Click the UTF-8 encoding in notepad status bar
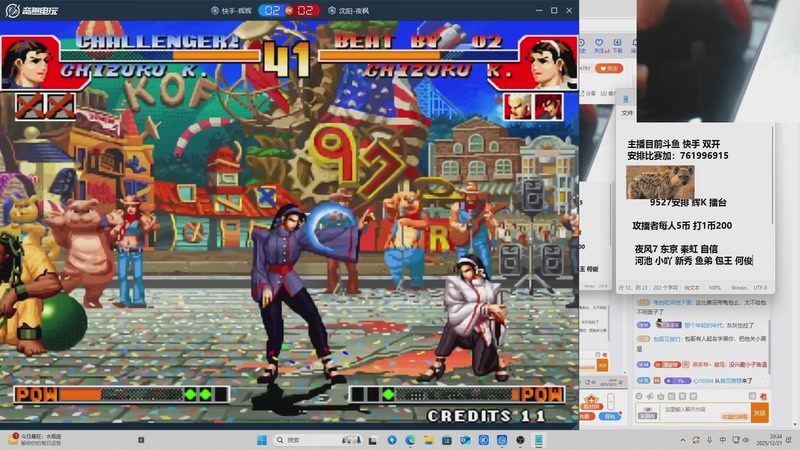The height and width of the screenshot is (450, 800). (760, 288)
